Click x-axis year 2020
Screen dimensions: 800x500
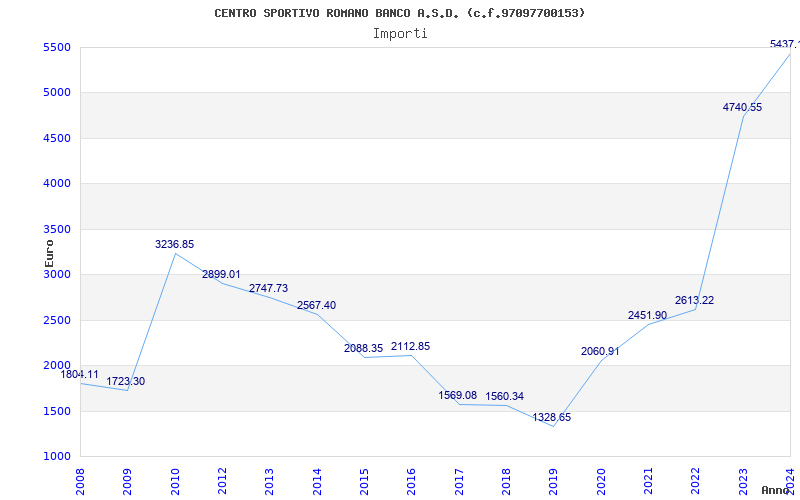(601, 482)
